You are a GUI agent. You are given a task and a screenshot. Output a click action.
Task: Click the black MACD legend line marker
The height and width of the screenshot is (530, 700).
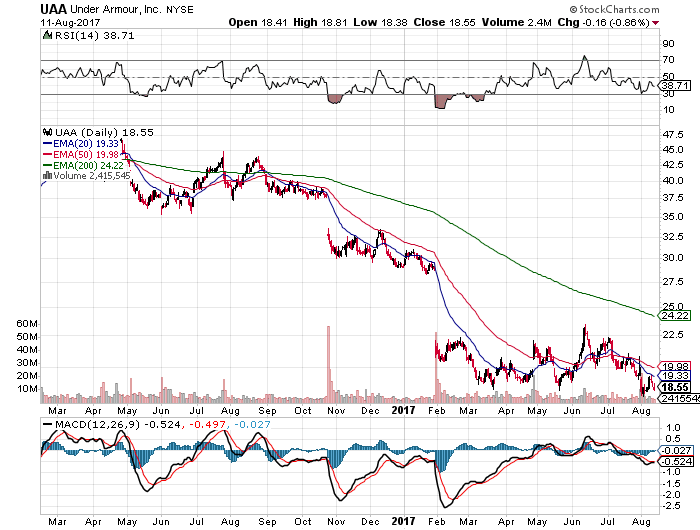tap(47, 424)
